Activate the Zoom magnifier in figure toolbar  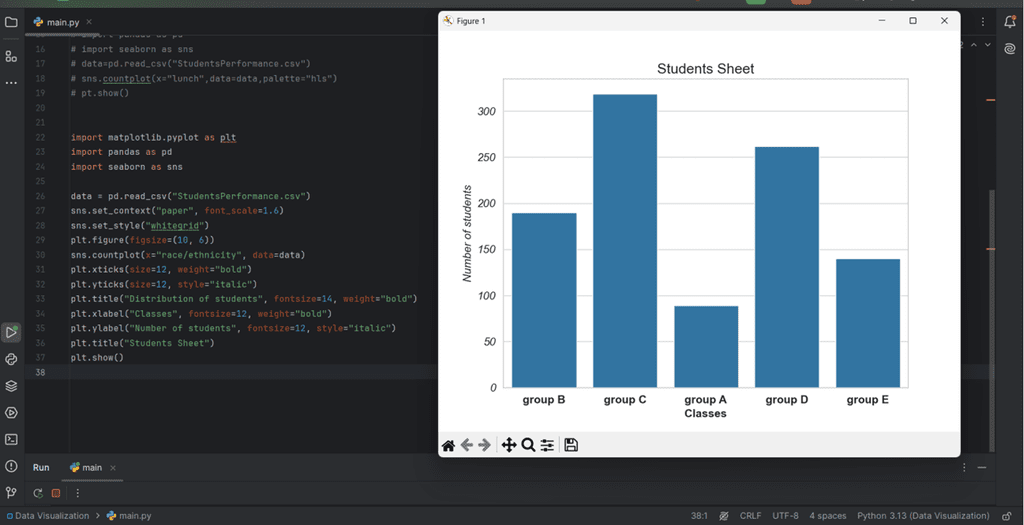tap(528, 445)
